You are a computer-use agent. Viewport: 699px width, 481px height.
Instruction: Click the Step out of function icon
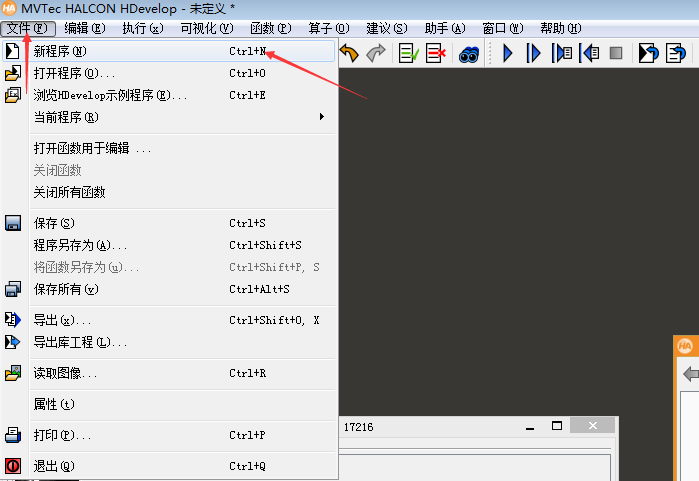point(589,53)
